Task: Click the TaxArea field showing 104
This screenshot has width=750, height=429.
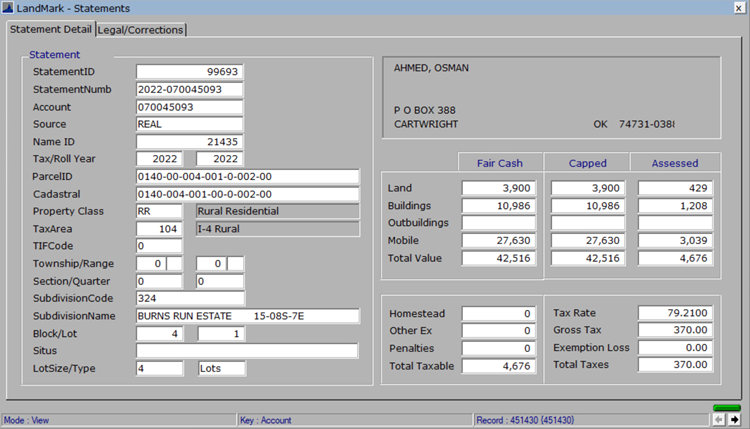Action: click(159, 229)
